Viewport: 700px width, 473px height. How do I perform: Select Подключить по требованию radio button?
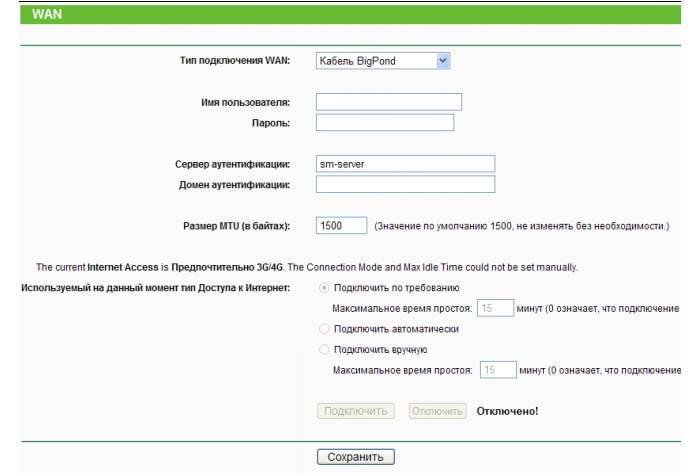[x=324, y=288]
